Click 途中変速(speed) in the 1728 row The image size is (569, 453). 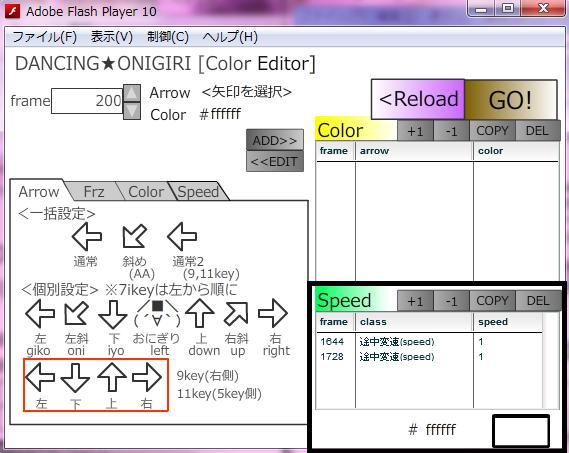click(x=397, y=357)
